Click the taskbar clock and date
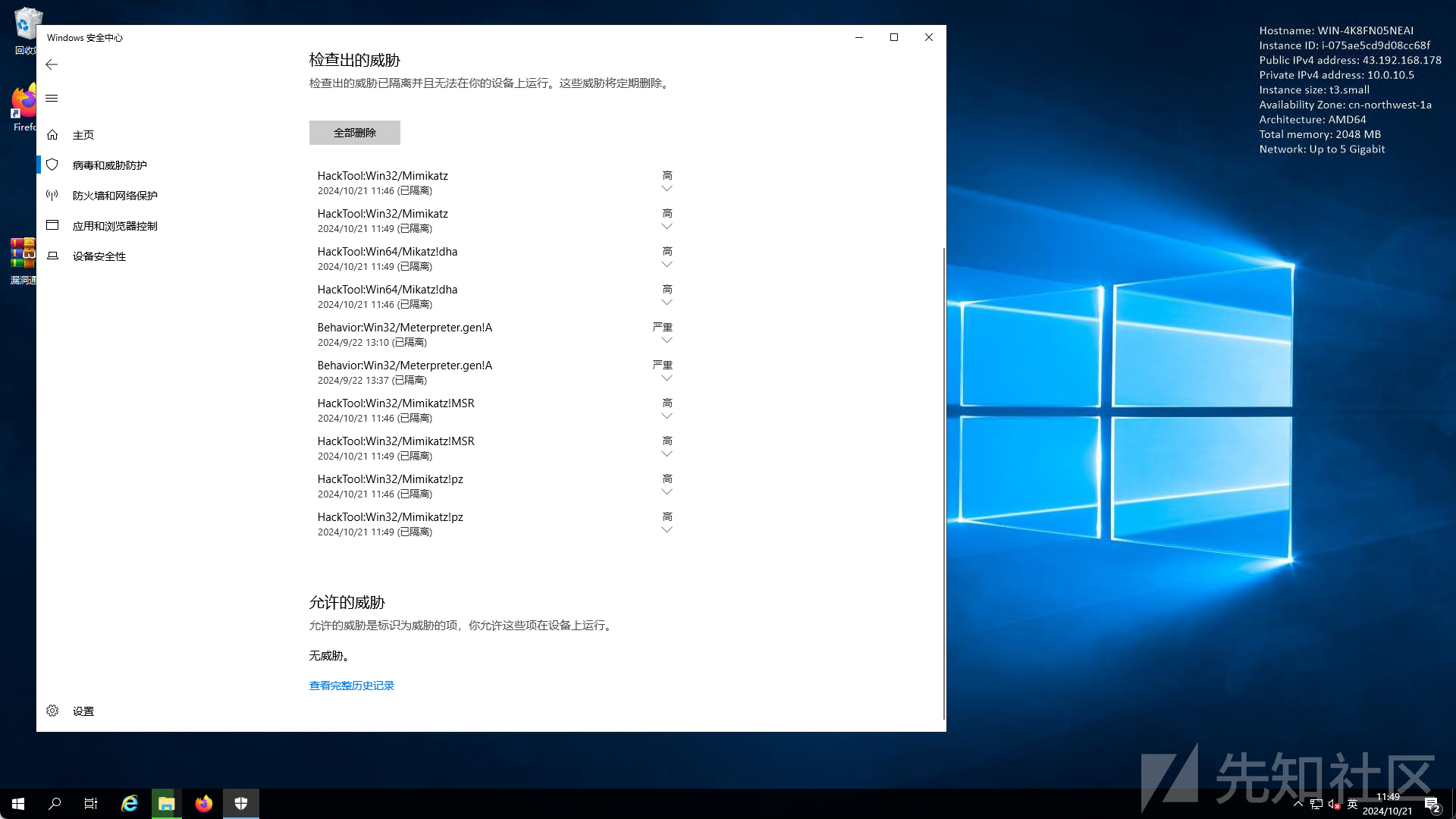The height and width of the screenshot is (819, 1456). pos(1388,804)
